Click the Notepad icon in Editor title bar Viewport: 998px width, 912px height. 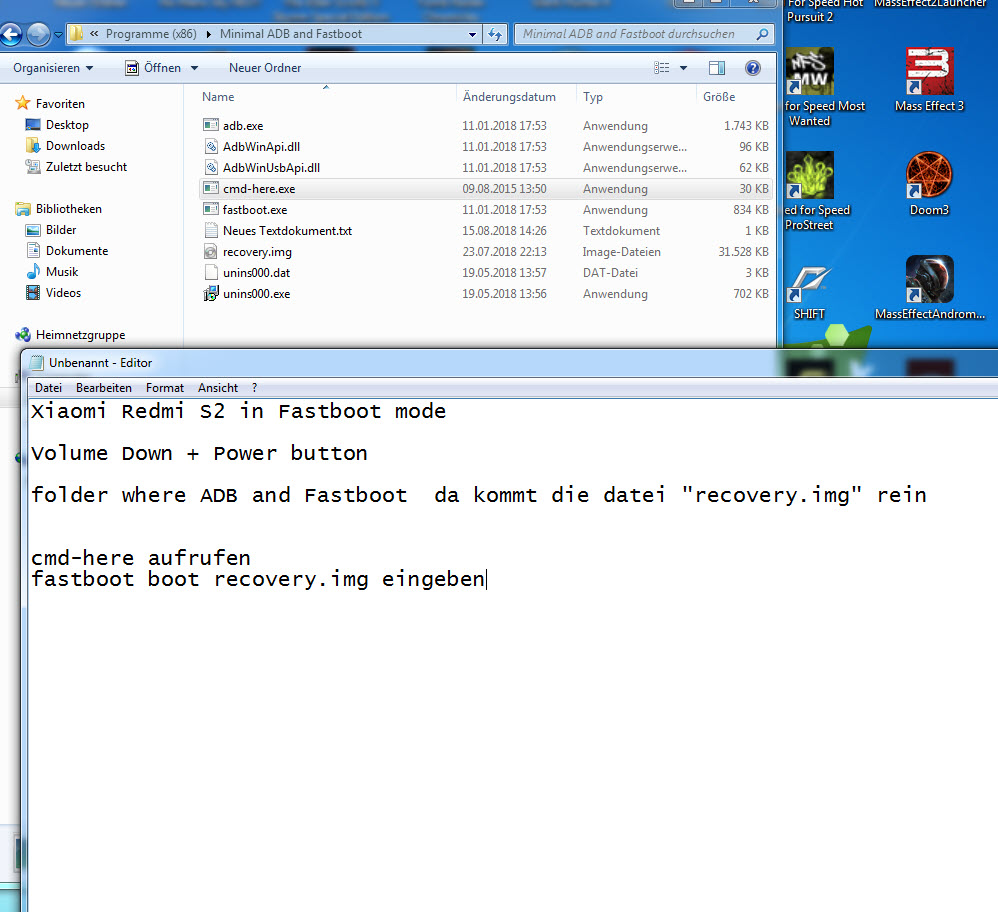tap(36, 363)
